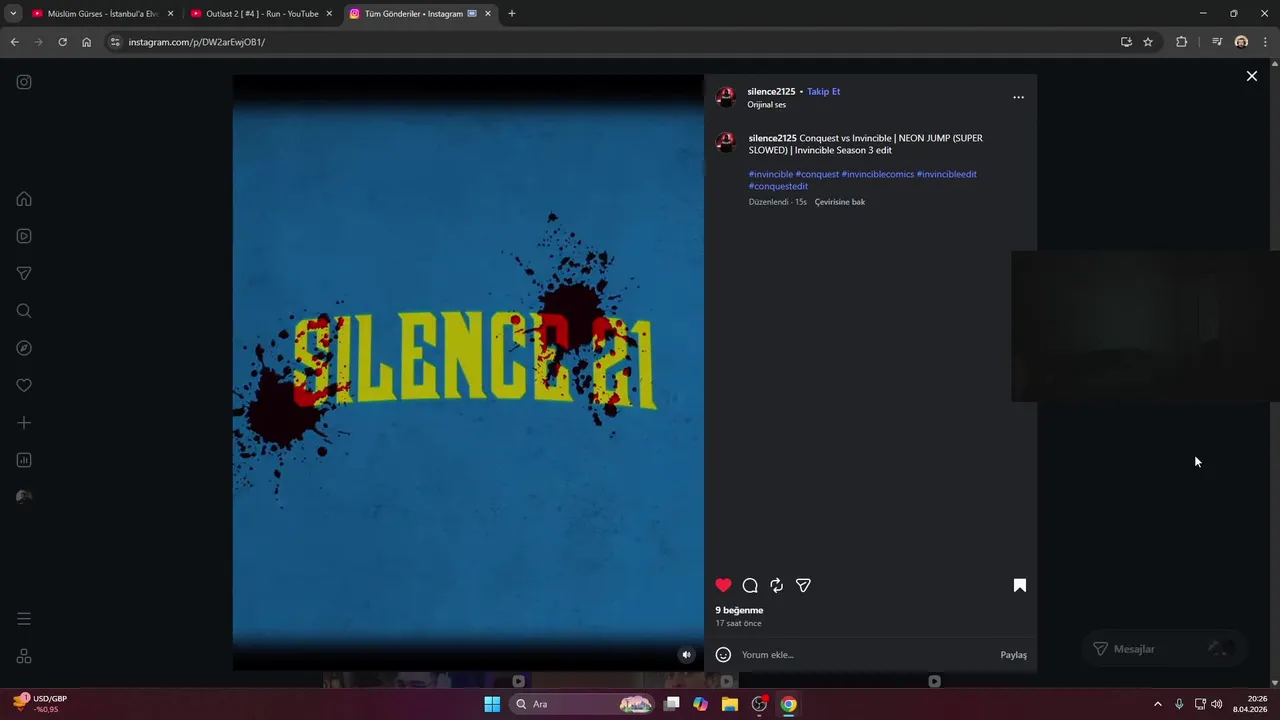Open dashboard chart icon in sidebar
This screenshot has height=720, width=1280.
coord(24,460)
